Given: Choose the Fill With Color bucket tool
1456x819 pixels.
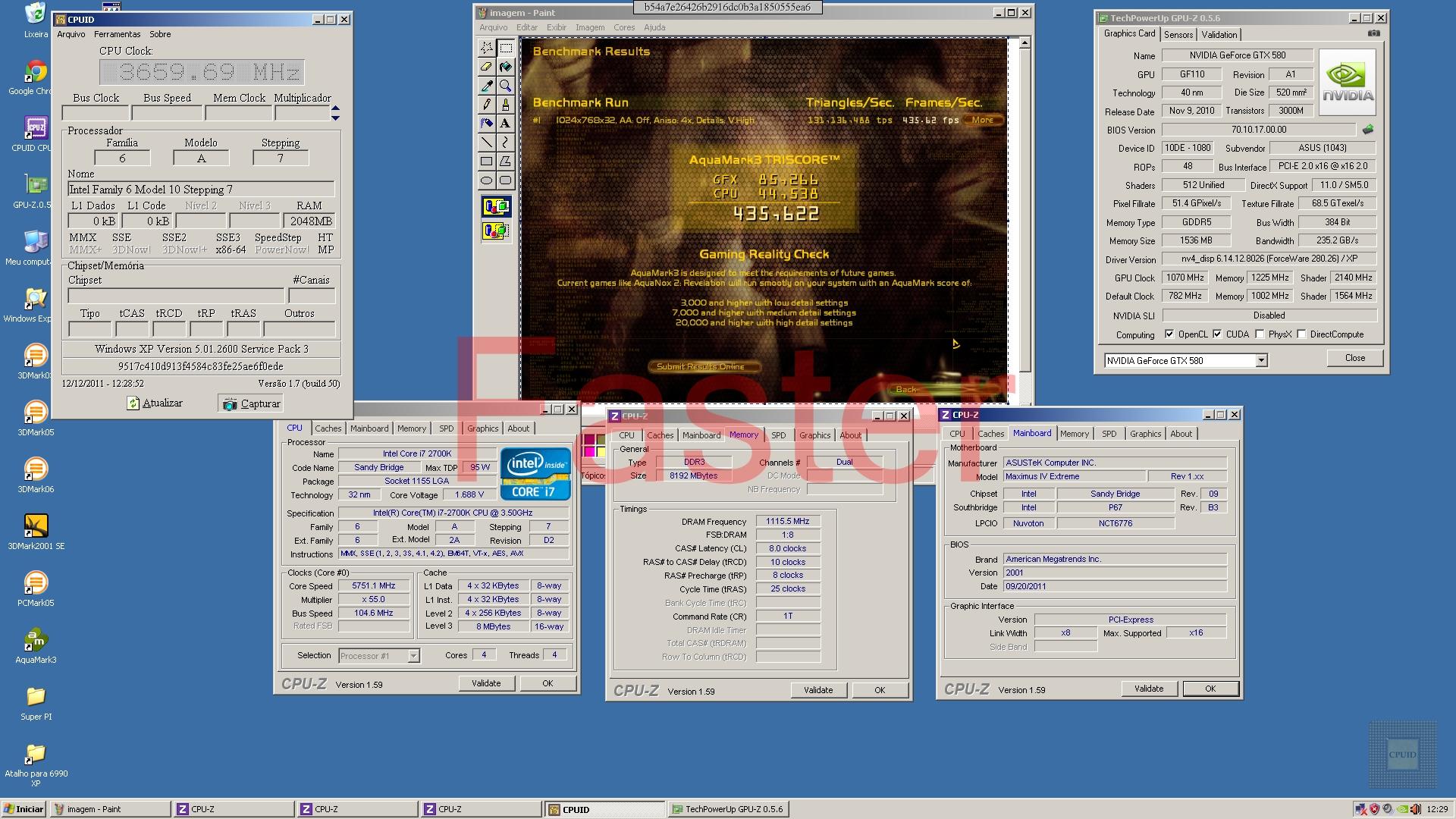Looking at the screenshot, I should (x=506, y=67).
